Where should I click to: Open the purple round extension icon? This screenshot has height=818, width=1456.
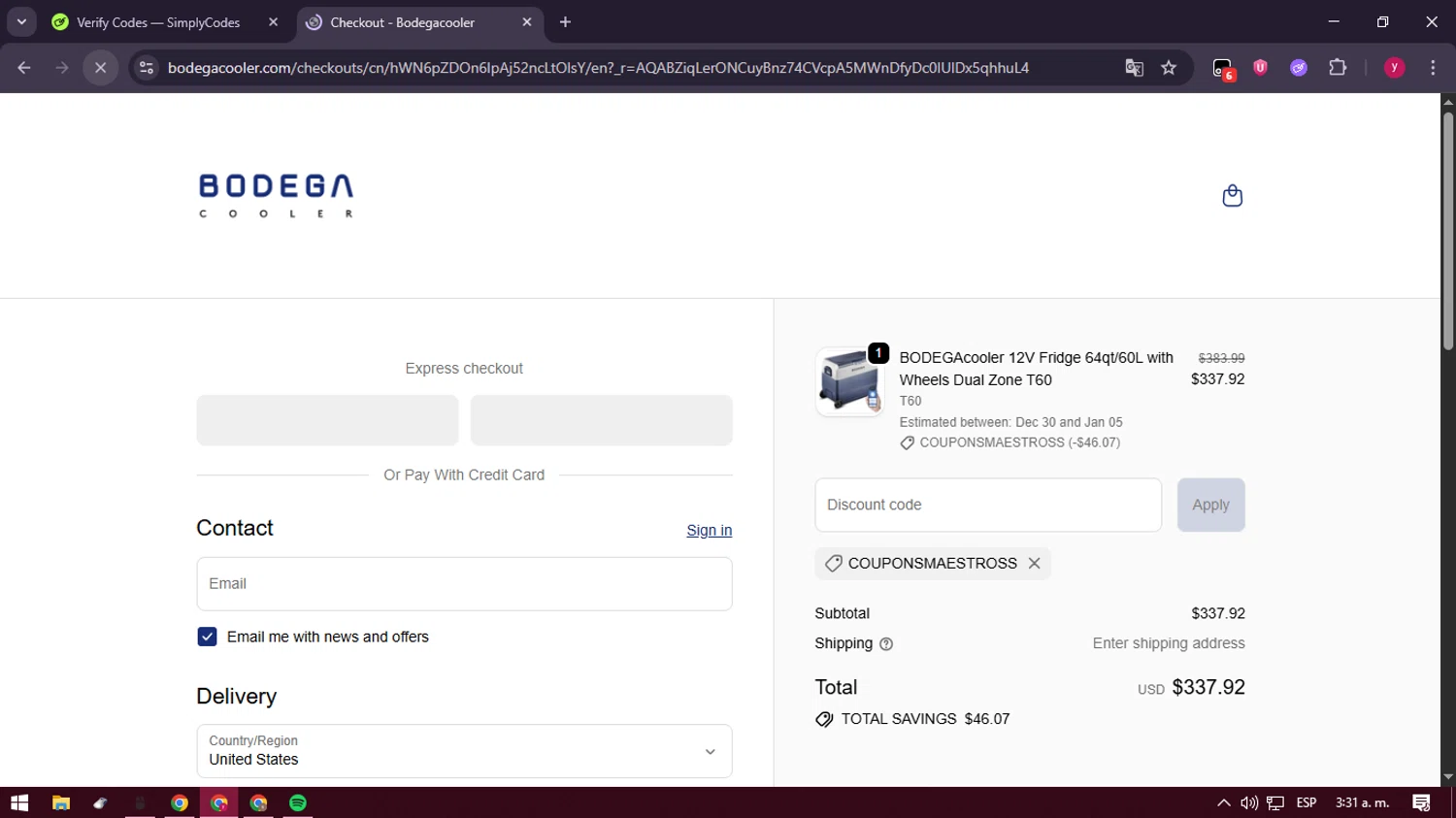pos(1299,68)
